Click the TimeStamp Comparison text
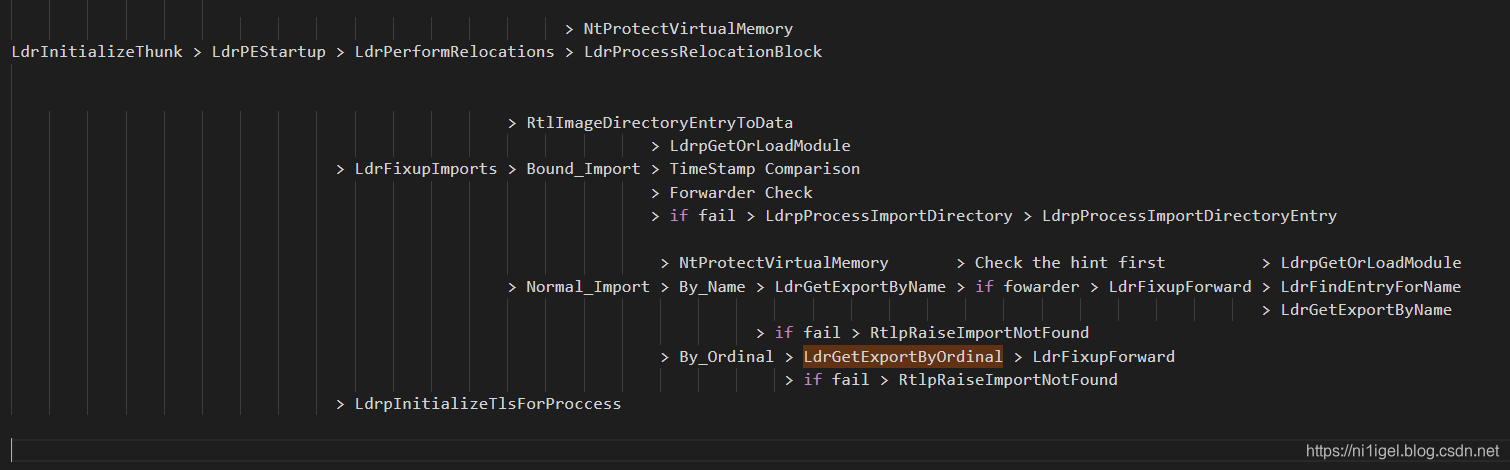The width and height of the screenshot is (1510, 470). pyautogui.click(x=765, y=169)
